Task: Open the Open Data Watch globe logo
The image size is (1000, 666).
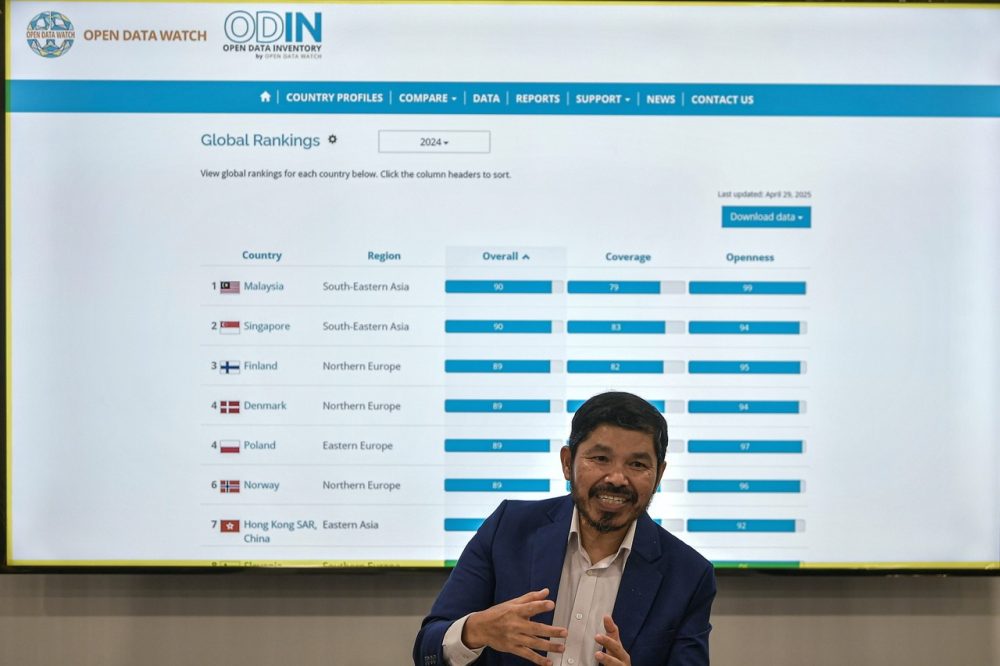Action: [x=50, y=34]
